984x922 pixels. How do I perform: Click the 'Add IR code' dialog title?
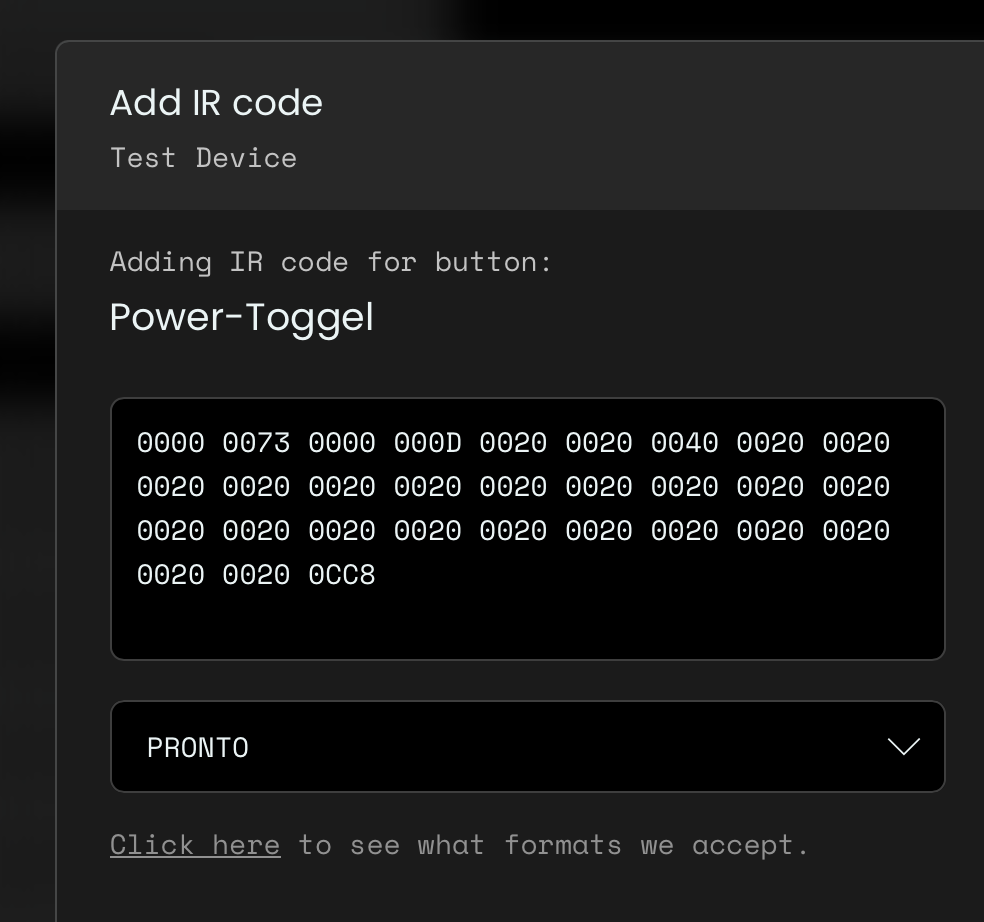point(217,102)
